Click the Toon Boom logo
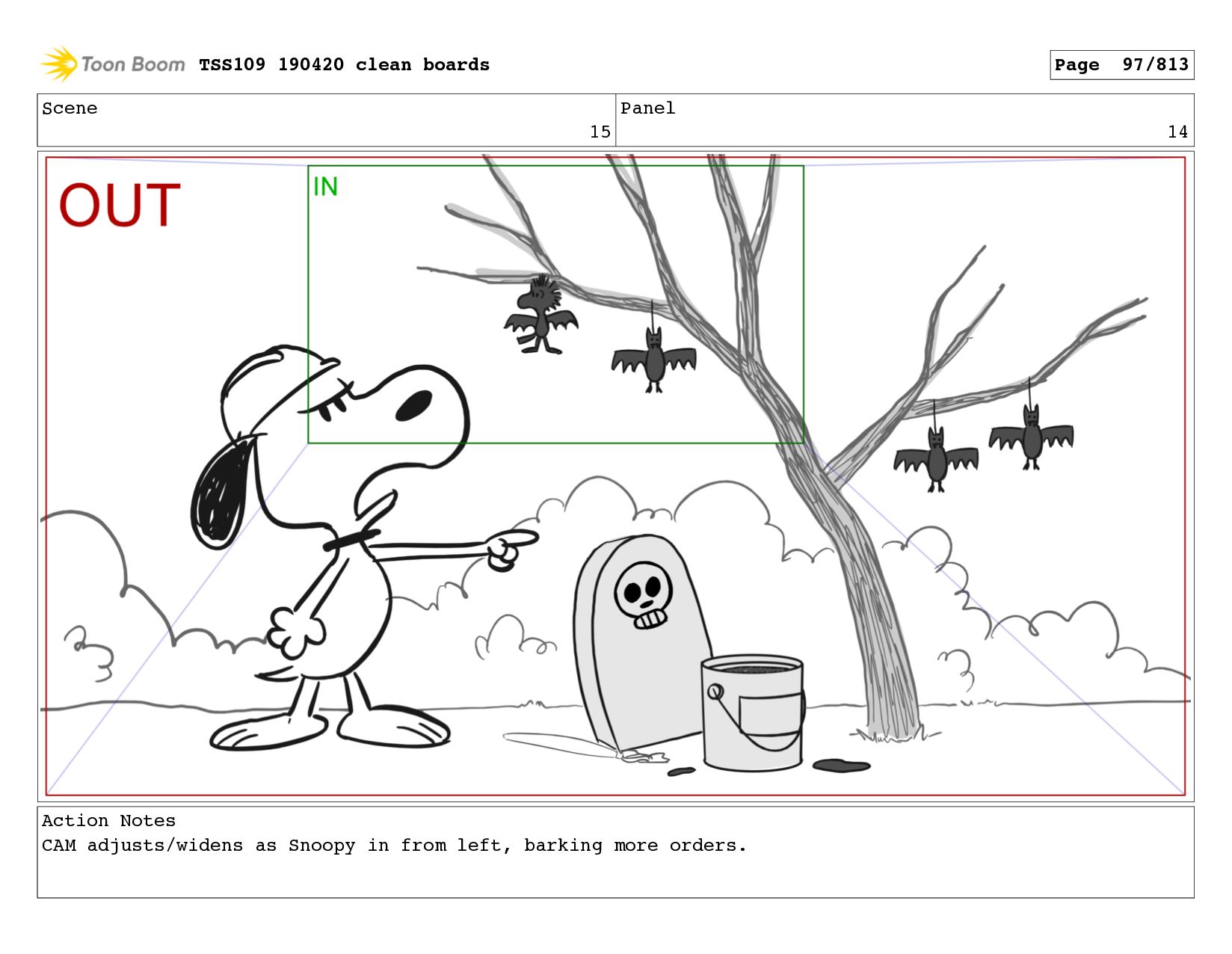The width and height of the screenshot is (1232, 954). tap(112, 64)
